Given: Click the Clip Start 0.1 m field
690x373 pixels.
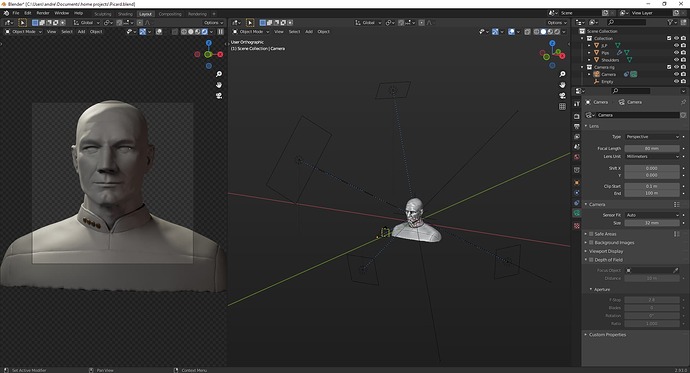Looking at the screenshot, I should pos(652,186).
